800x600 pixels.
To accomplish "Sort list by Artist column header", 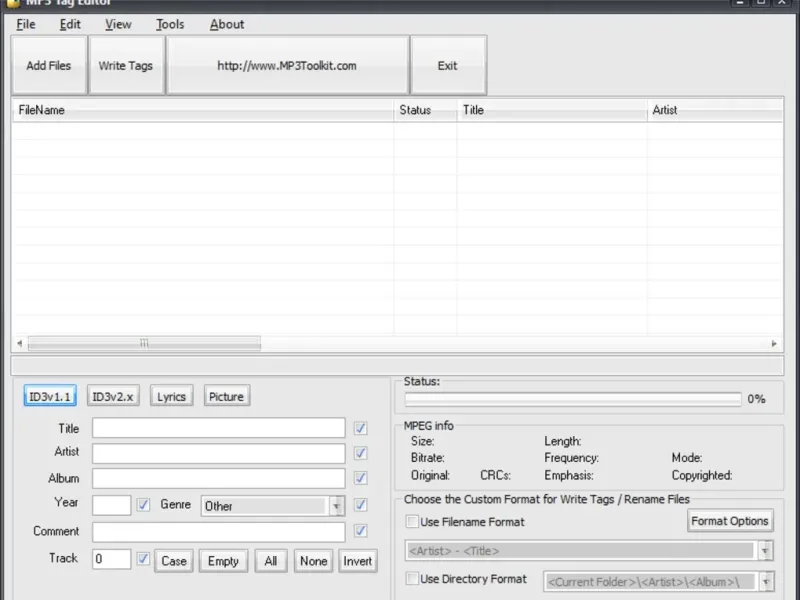I will [715, 110].
